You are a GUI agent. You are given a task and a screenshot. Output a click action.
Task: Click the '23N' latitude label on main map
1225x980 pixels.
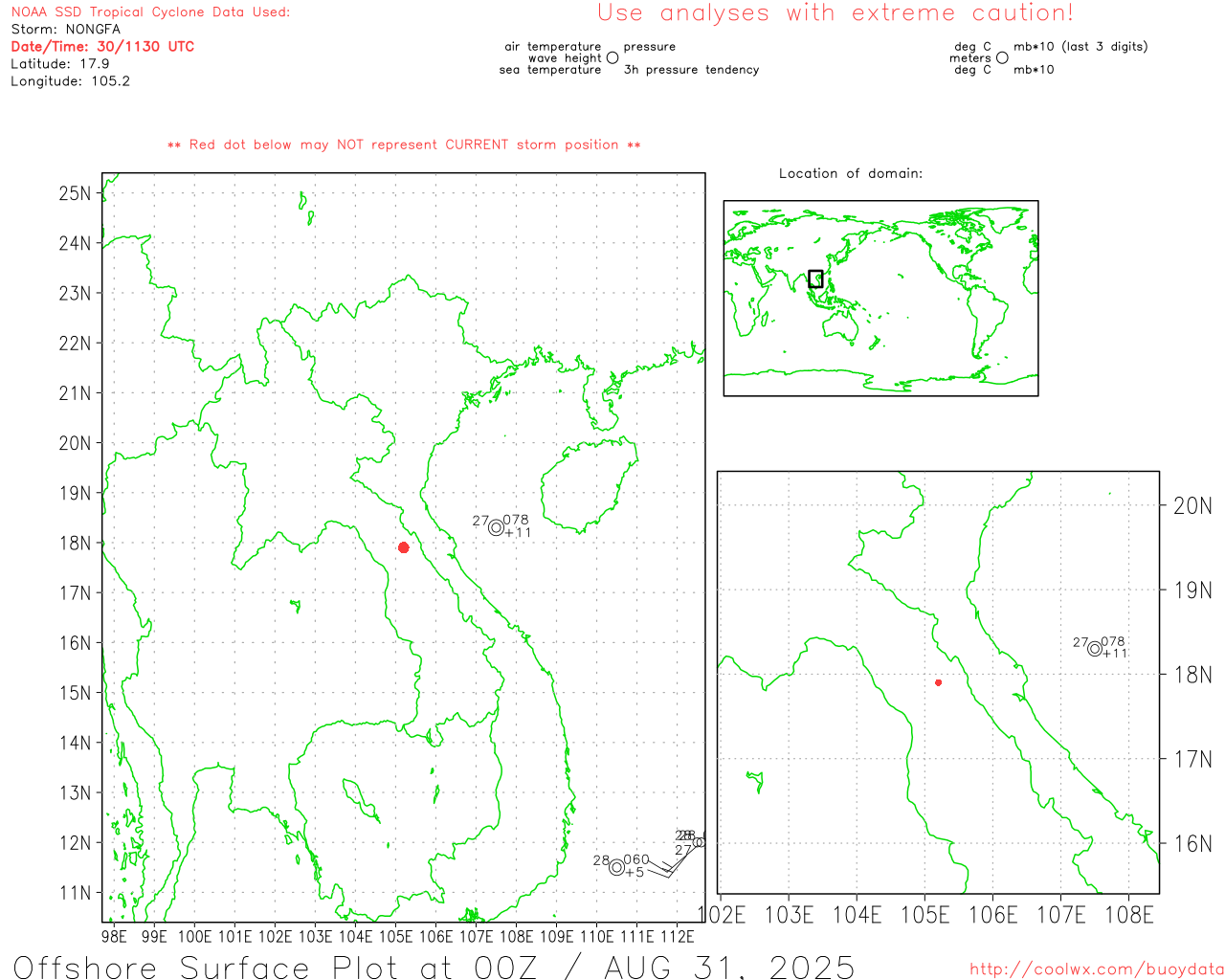(75, 293)
